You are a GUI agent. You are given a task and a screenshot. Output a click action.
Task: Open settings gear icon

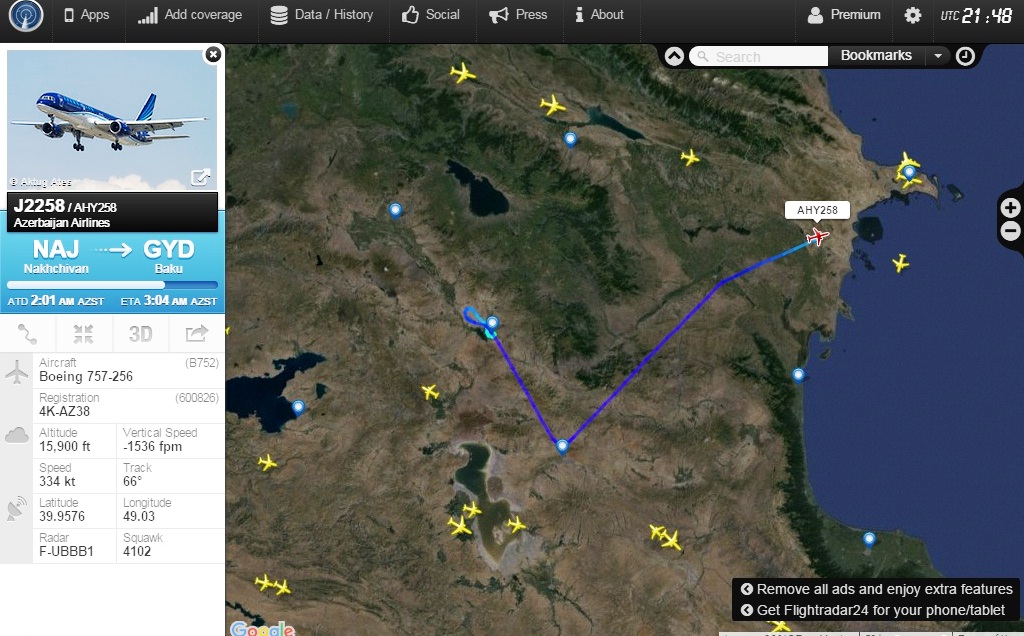click(912, 16)
